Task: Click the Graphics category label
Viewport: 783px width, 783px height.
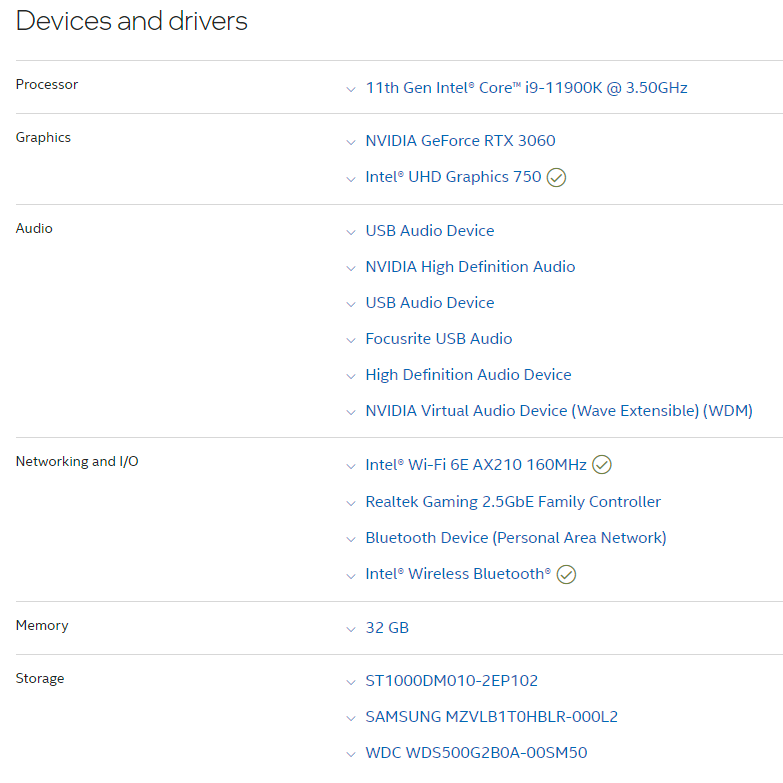Action: pos(43,138)
